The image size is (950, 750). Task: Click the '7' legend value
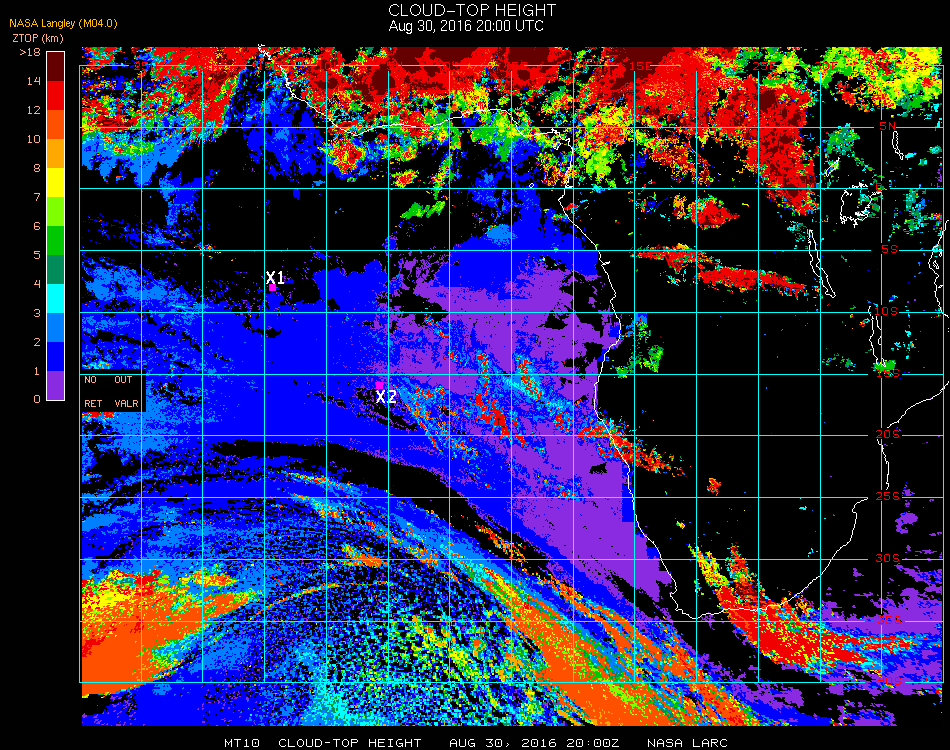pos(37,197)
